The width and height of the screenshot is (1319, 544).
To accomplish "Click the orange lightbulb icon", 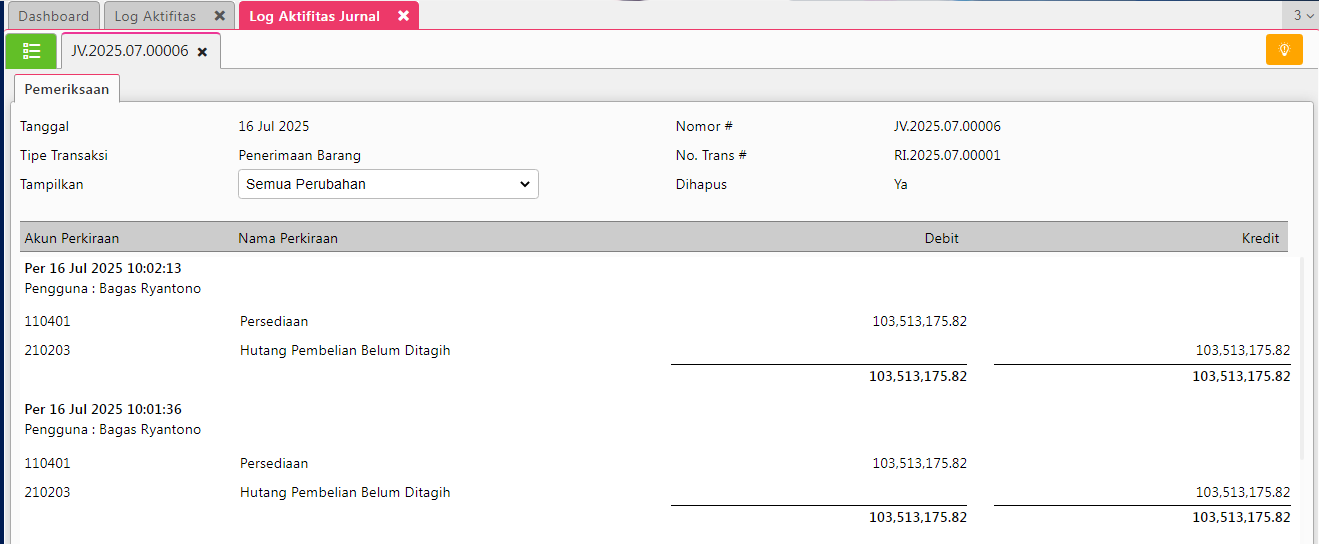I will (1284, 50).
